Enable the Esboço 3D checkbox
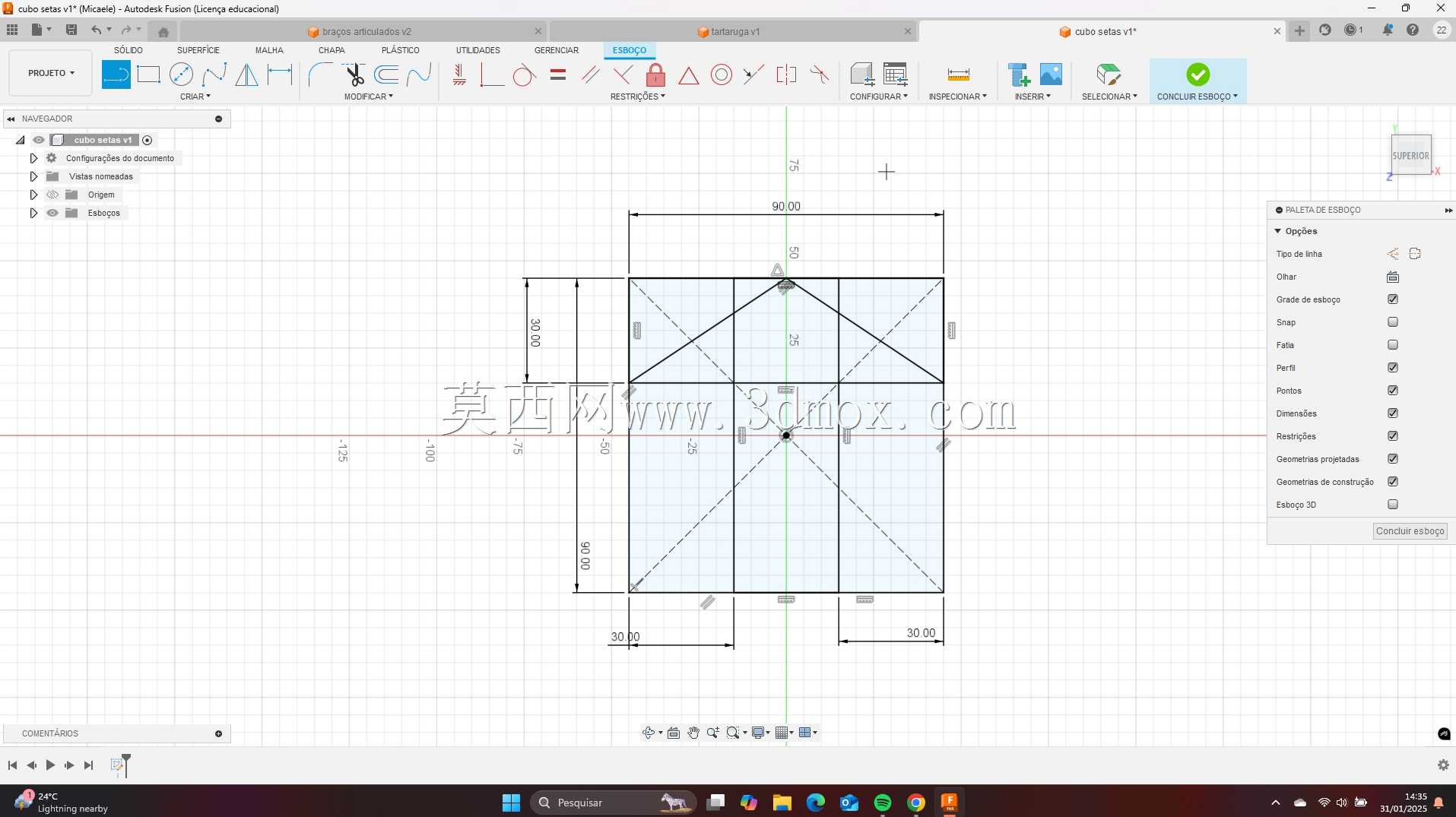This screenshot has height=817, width=1456. (x=1393, y=505)
